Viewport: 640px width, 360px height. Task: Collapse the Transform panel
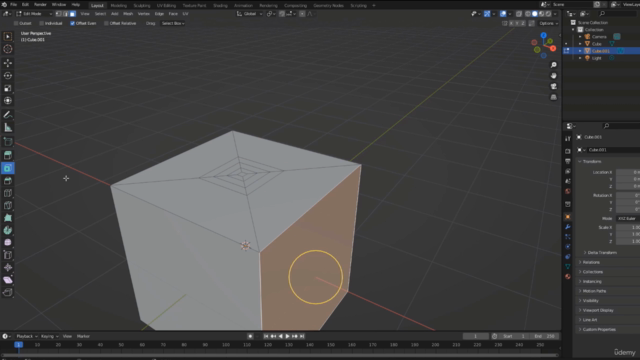click(x=592, y=162)
